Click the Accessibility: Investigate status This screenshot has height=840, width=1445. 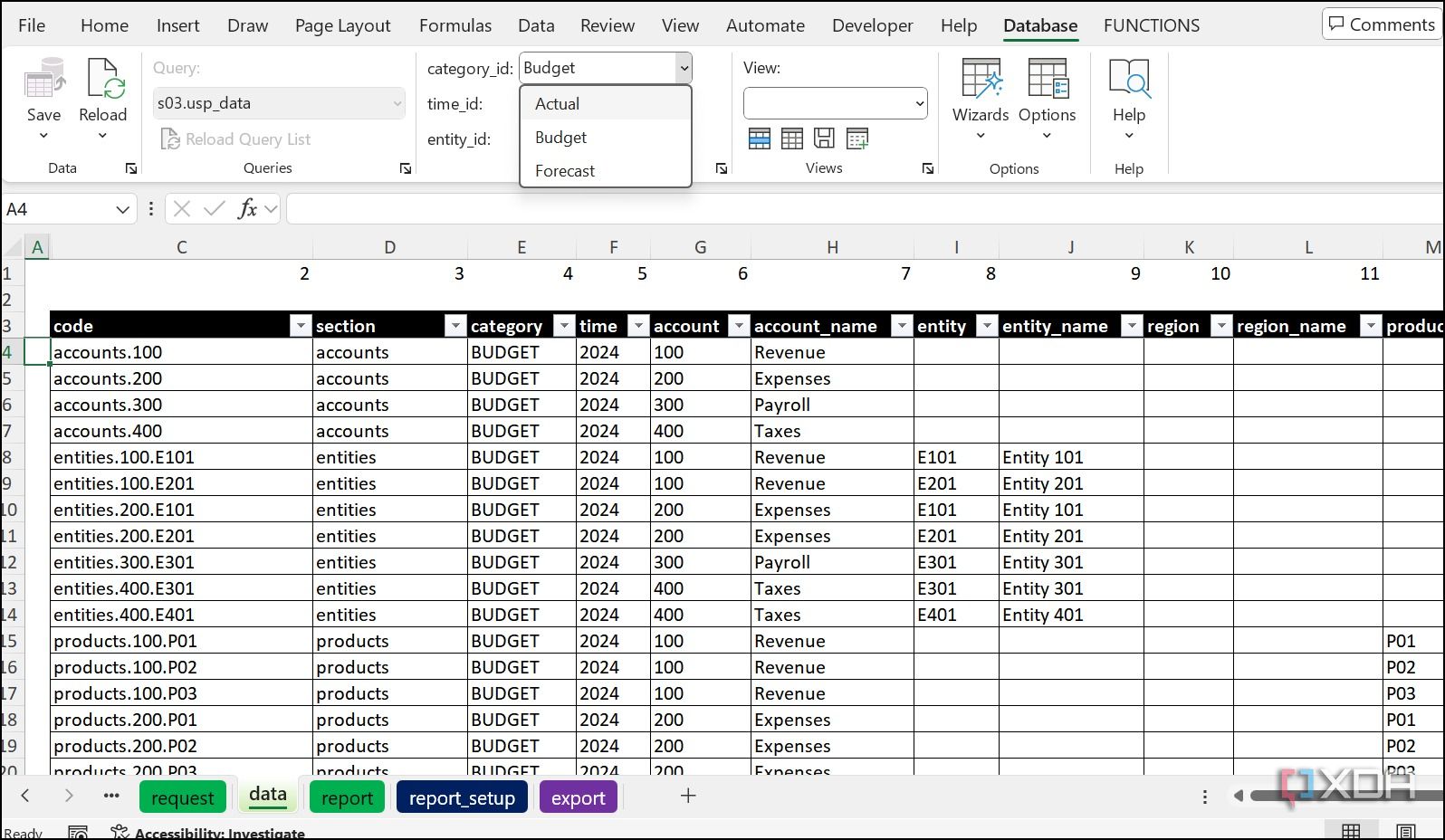208,833
